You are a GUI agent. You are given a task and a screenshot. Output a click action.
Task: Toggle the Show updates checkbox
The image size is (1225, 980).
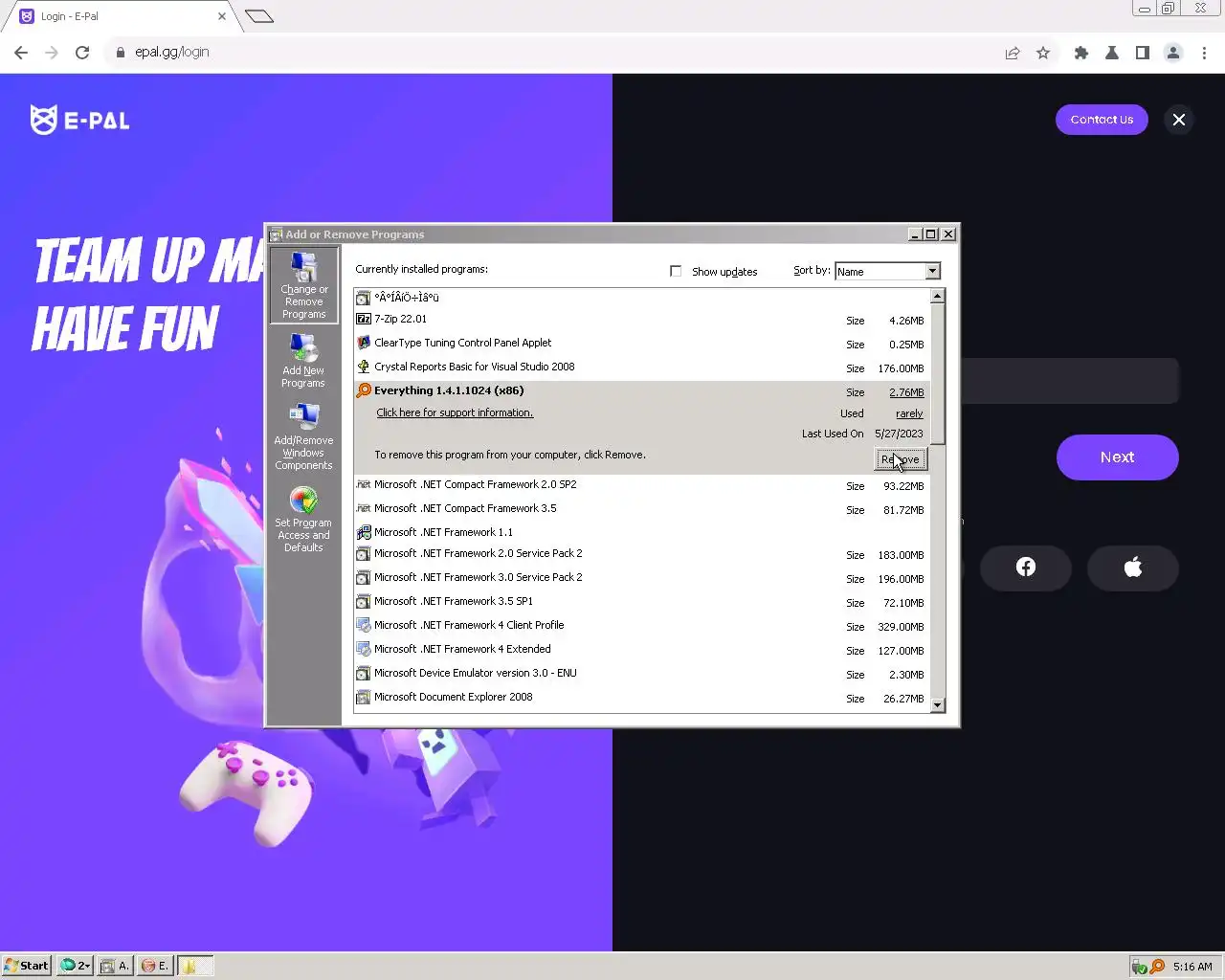click(x=676, y=271)
